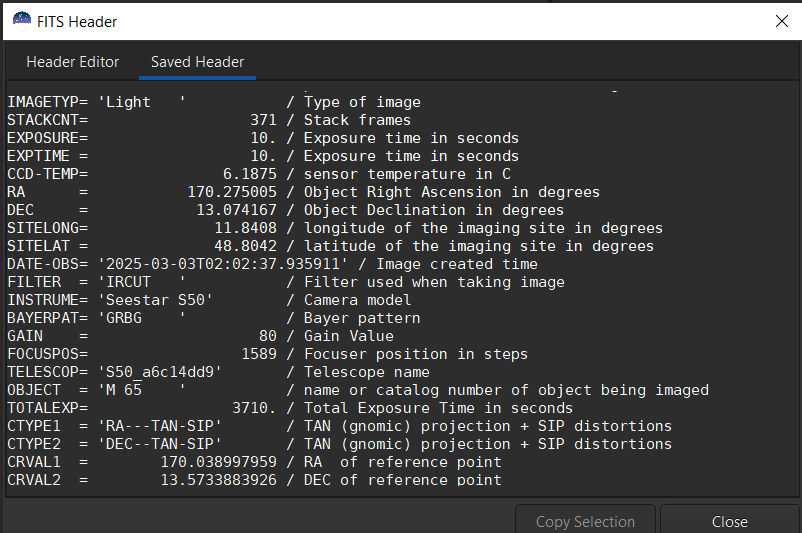Click the 'Image created time' comment

tap(457, 264)
